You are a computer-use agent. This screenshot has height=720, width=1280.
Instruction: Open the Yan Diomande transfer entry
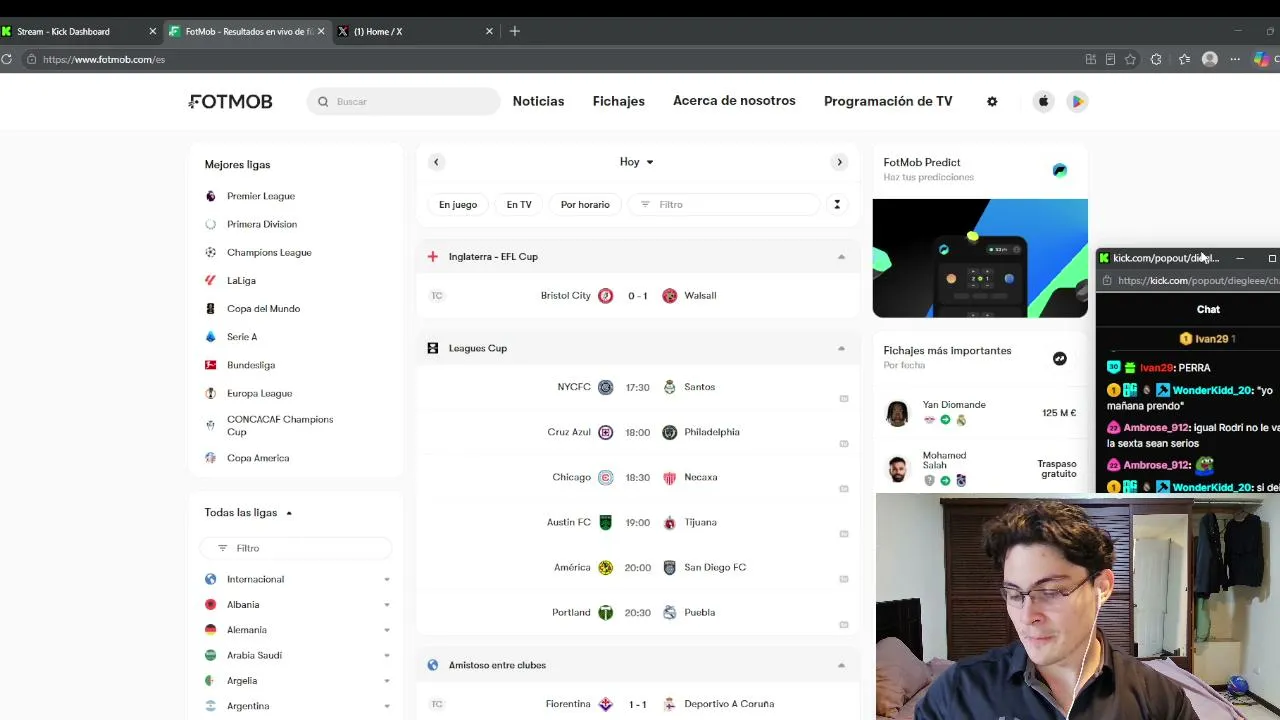pyautogui.click(x=980, y=413)
